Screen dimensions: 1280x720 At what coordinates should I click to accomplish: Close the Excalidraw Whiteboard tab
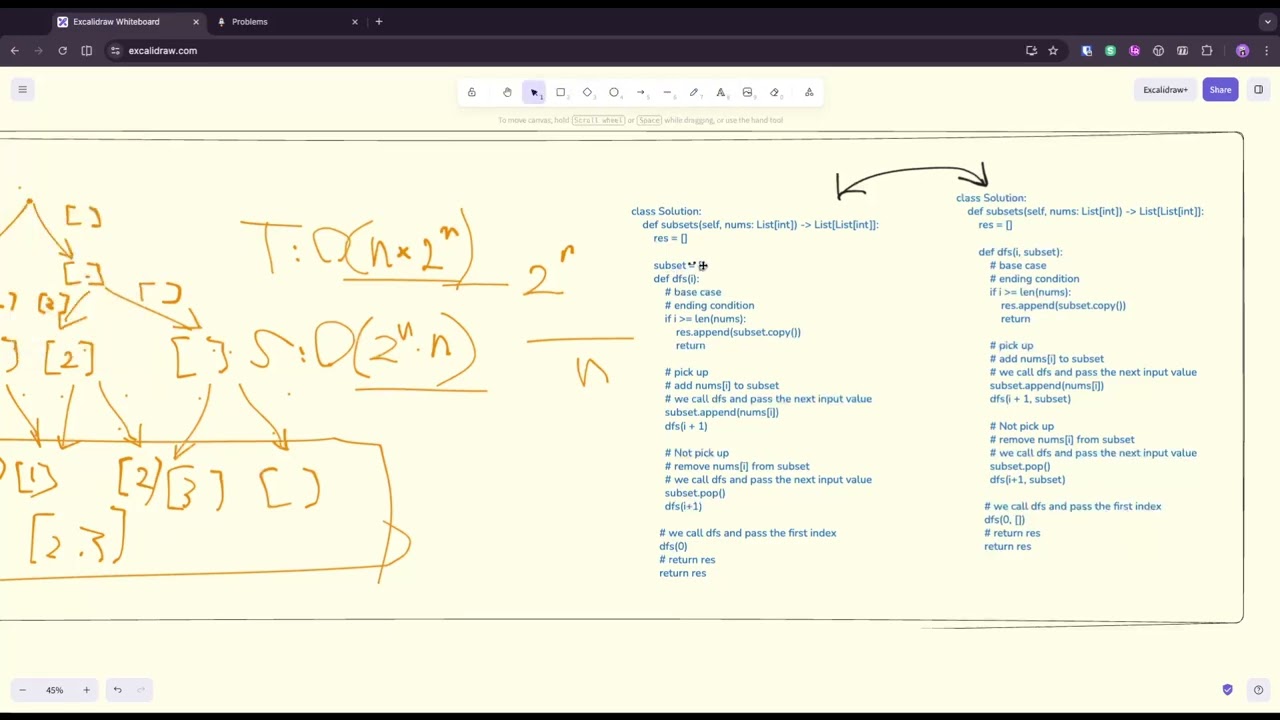pos(196,21)
